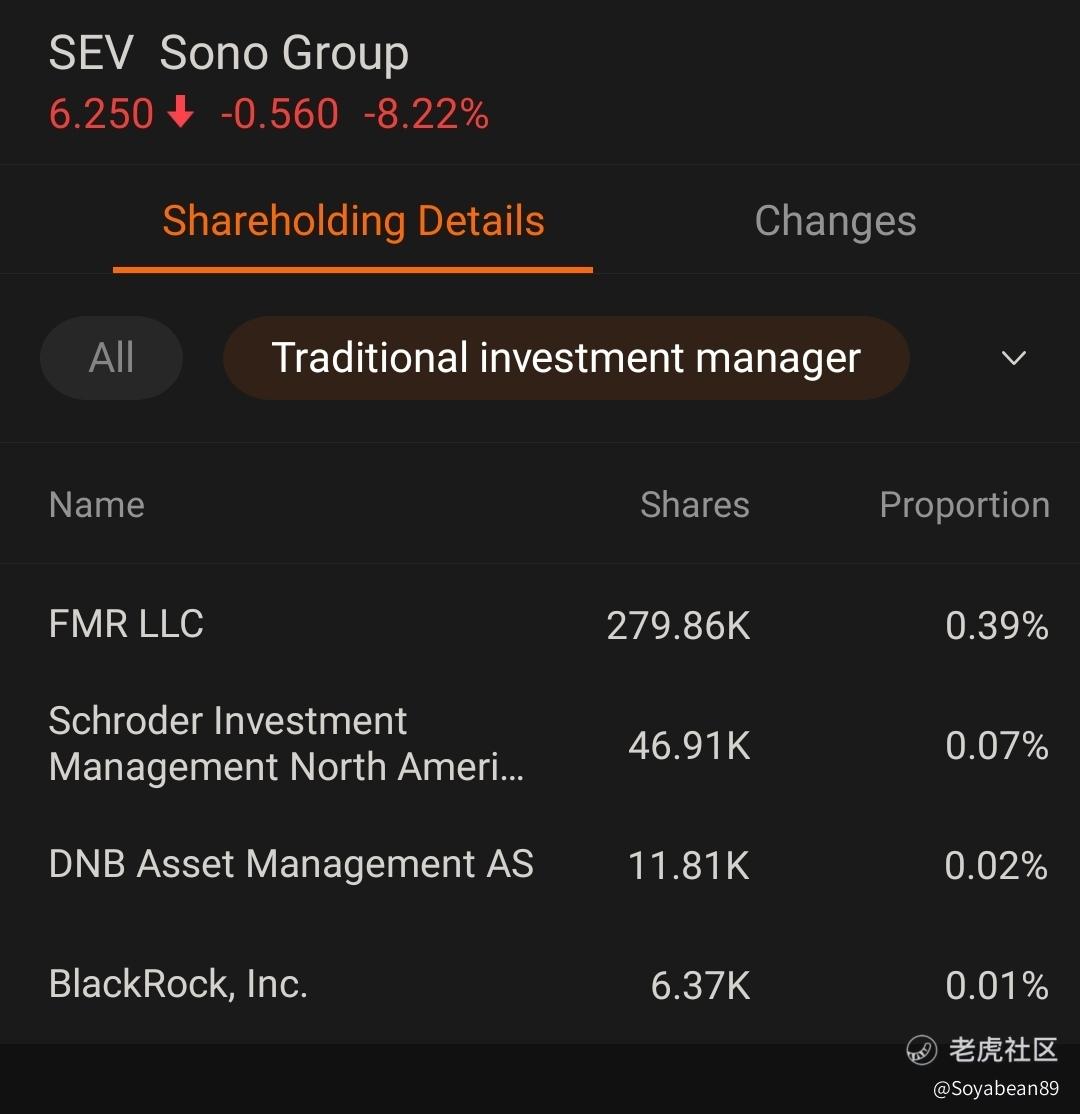This screenshot has height=1114, width=1080.
Task: Click the -8.22% change percentage
Action: coord(426,114)
